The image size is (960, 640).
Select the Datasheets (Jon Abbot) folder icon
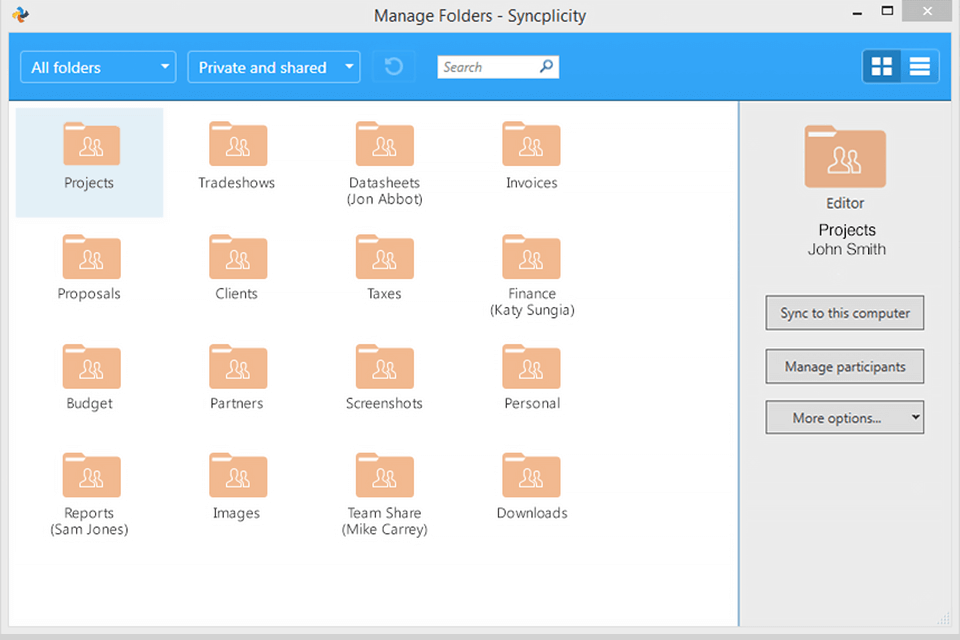[384, 144]
